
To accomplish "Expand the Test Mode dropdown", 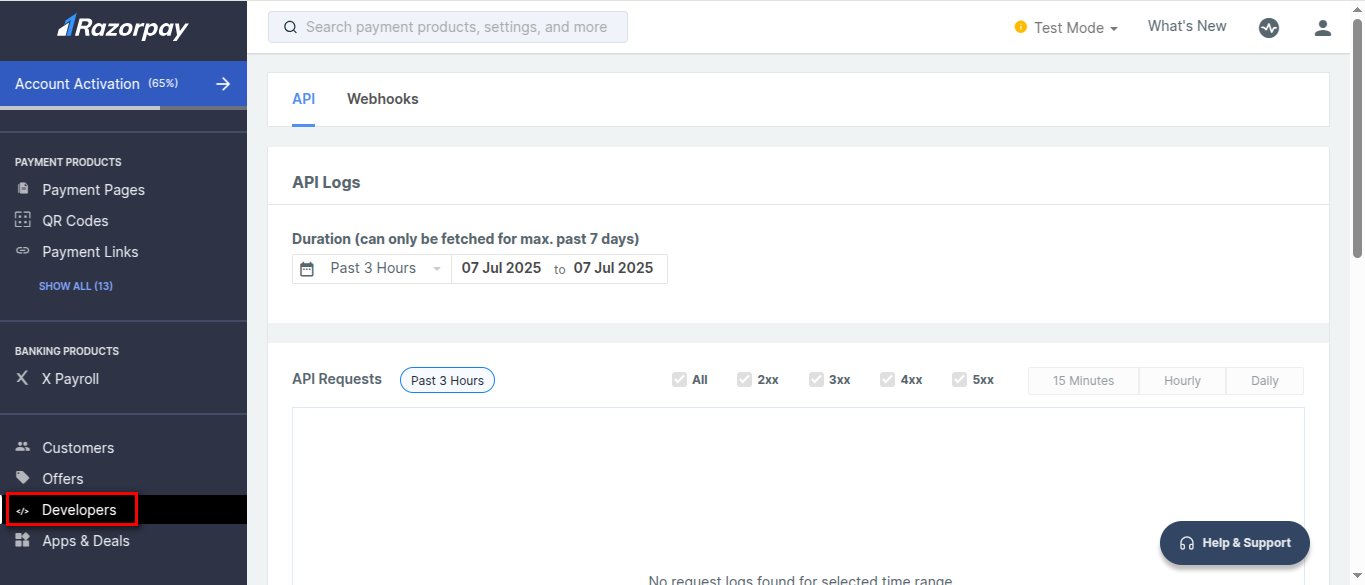I will pyautogui.click(x=1066, y=28).
